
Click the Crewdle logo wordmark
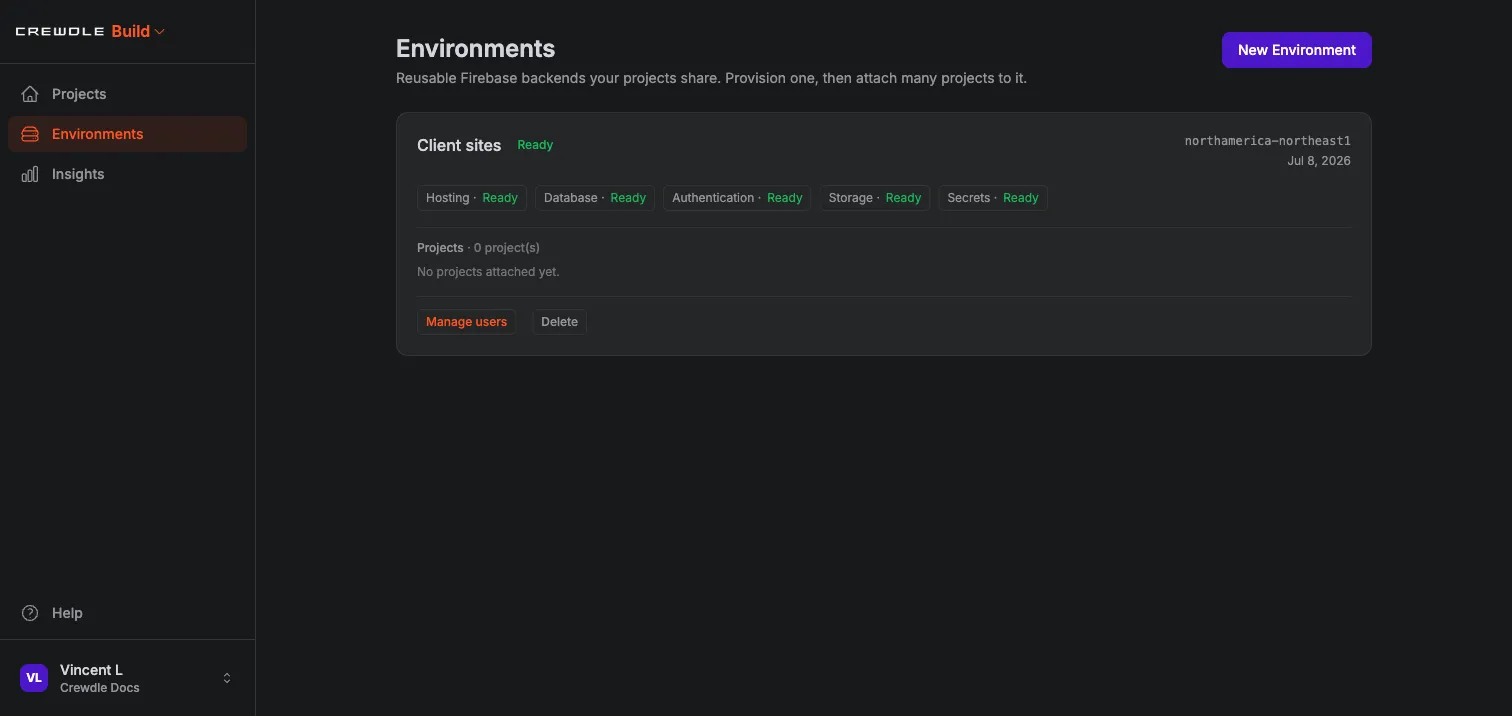pyautogui.click(x=60, y=31)
